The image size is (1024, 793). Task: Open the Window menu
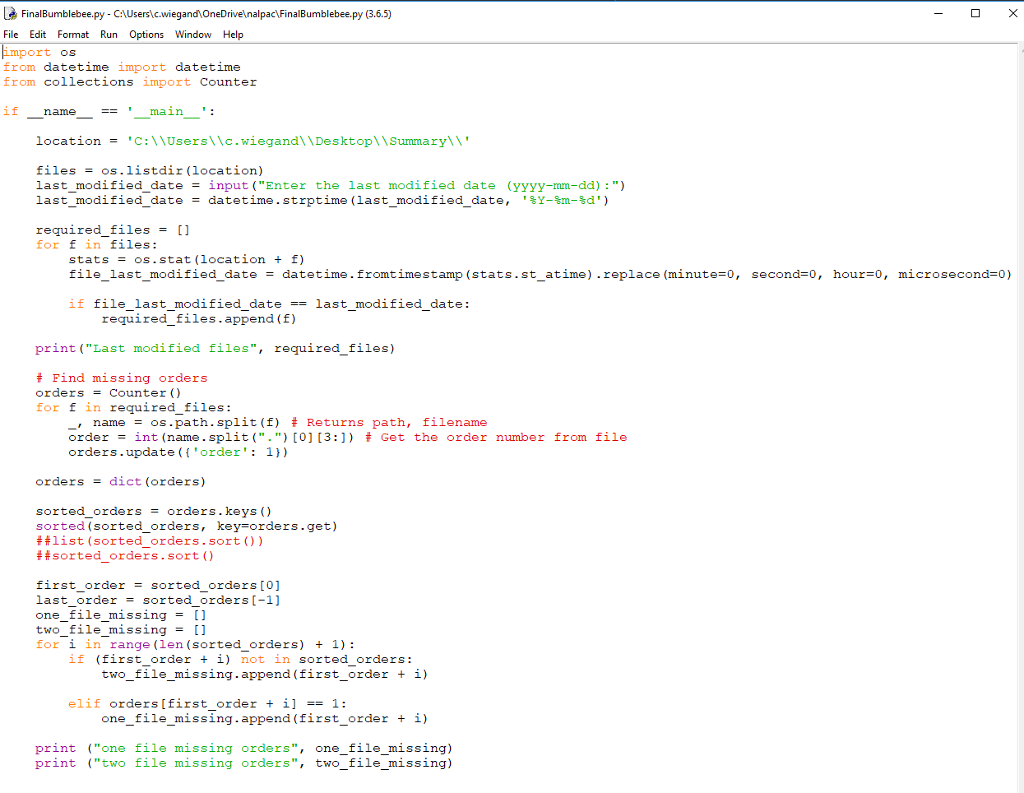[x=192, y=33]
